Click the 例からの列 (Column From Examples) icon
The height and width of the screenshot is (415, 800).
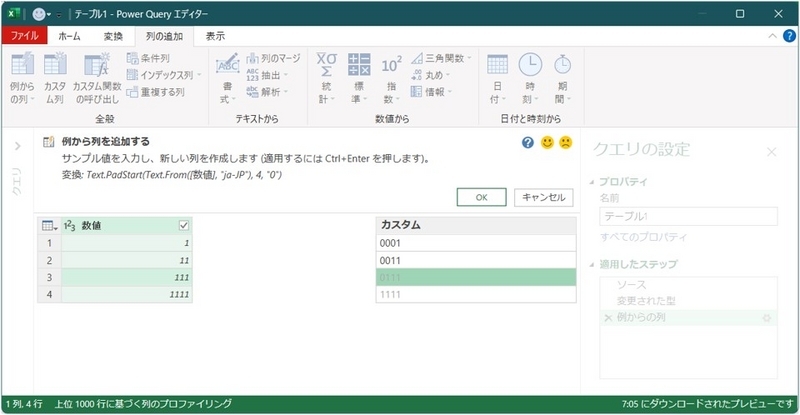(x=22, y=65)
